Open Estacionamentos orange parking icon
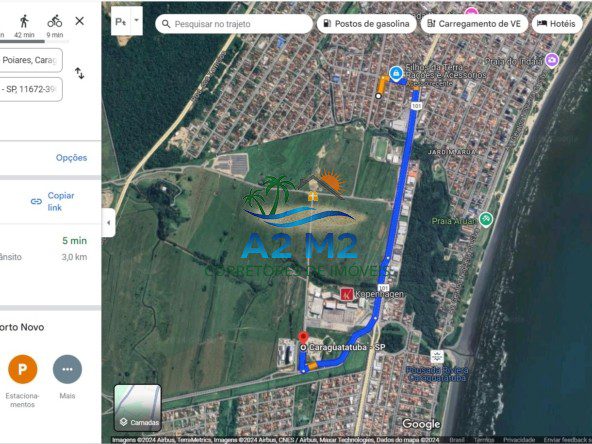The image size is (592, 444). (x=23, y=369)
